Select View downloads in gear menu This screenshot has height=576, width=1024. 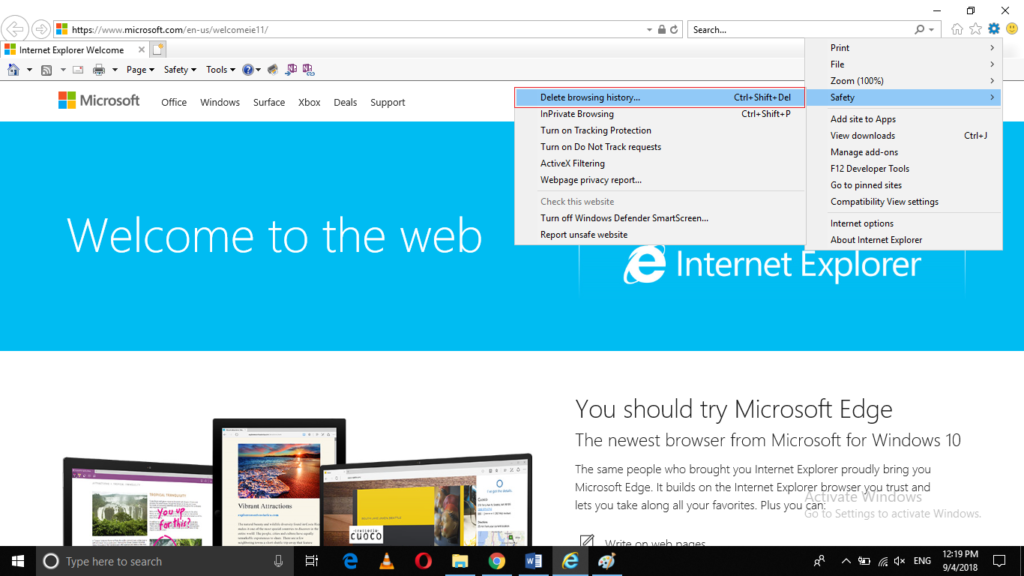point(904,135)
